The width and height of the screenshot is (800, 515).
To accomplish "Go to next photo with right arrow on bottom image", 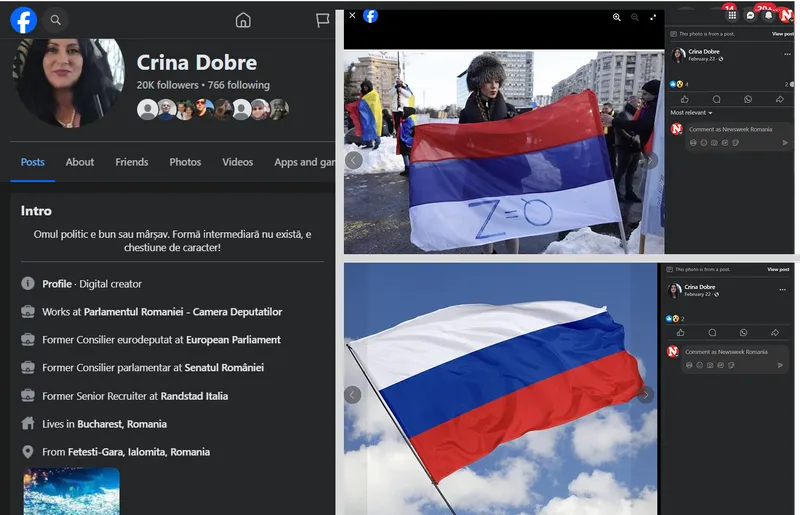I will pyautogui.click(x=645, y=395).
